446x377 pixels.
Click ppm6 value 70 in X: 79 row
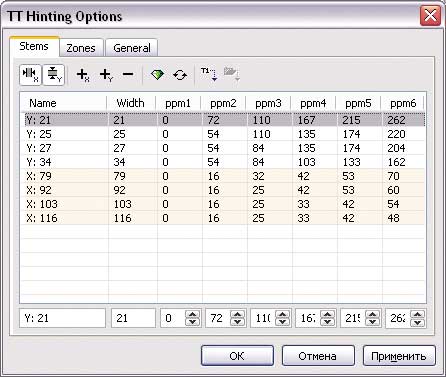click(393, 176)
